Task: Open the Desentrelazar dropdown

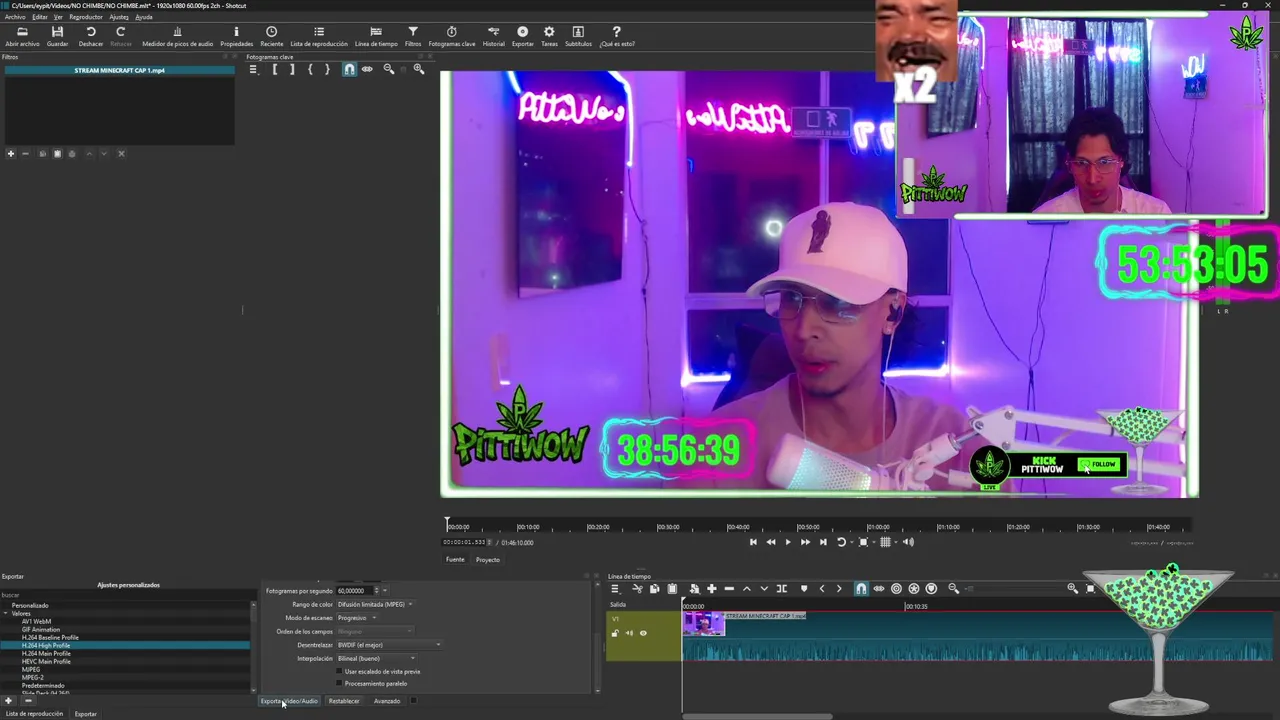Action: pos(389,645)
